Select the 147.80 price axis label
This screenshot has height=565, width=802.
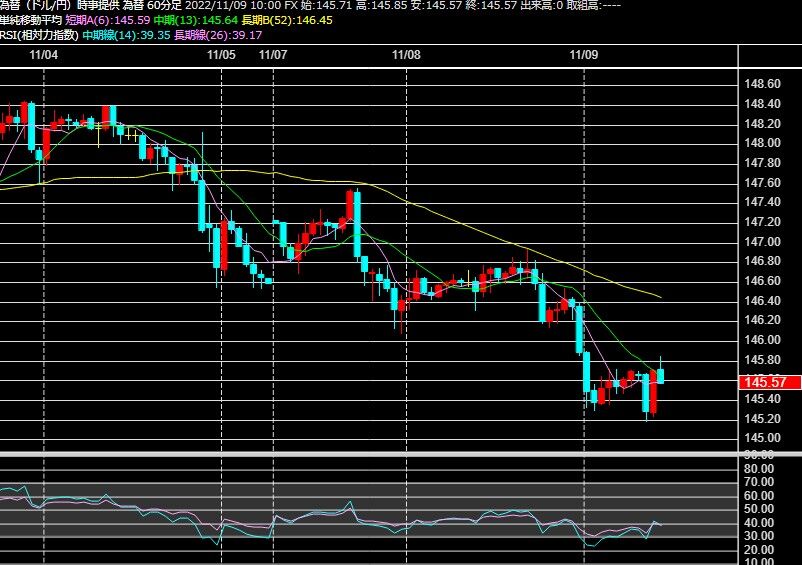pyautogui.click(x=762, y=163)
